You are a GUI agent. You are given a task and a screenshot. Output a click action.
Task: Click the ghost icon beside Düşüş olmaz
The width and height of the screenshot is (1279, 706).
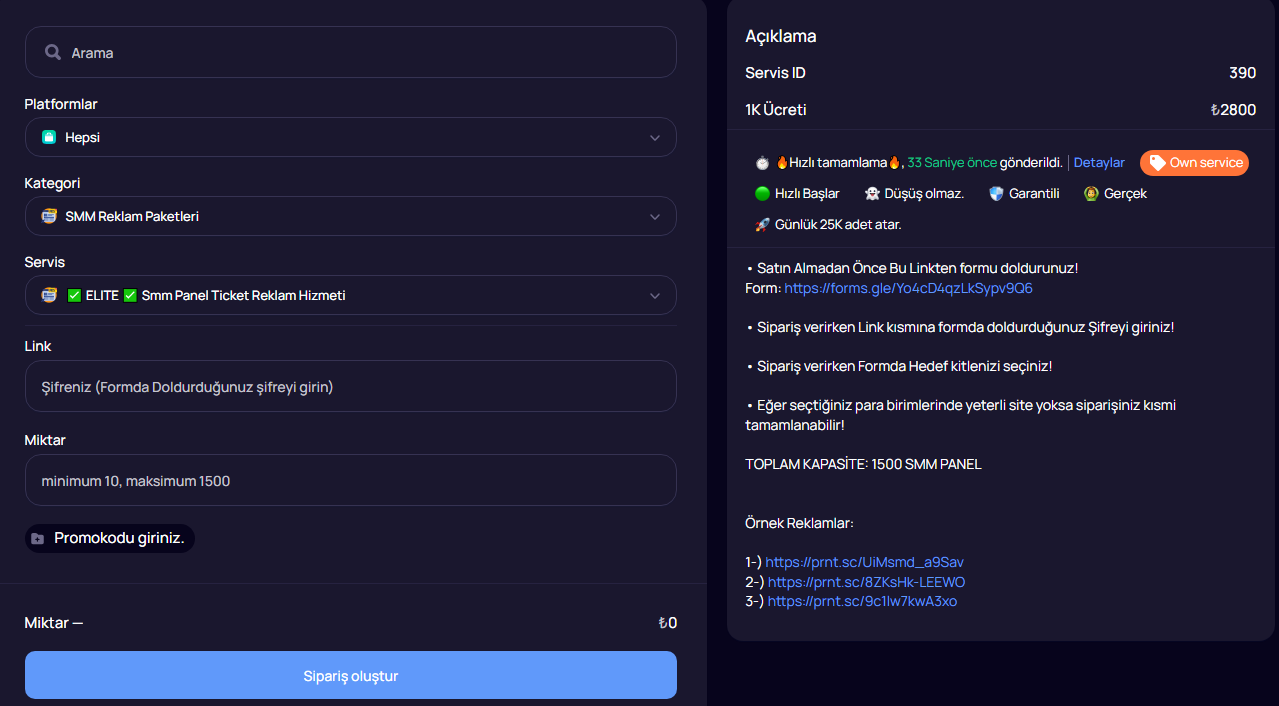coord(872,193)
